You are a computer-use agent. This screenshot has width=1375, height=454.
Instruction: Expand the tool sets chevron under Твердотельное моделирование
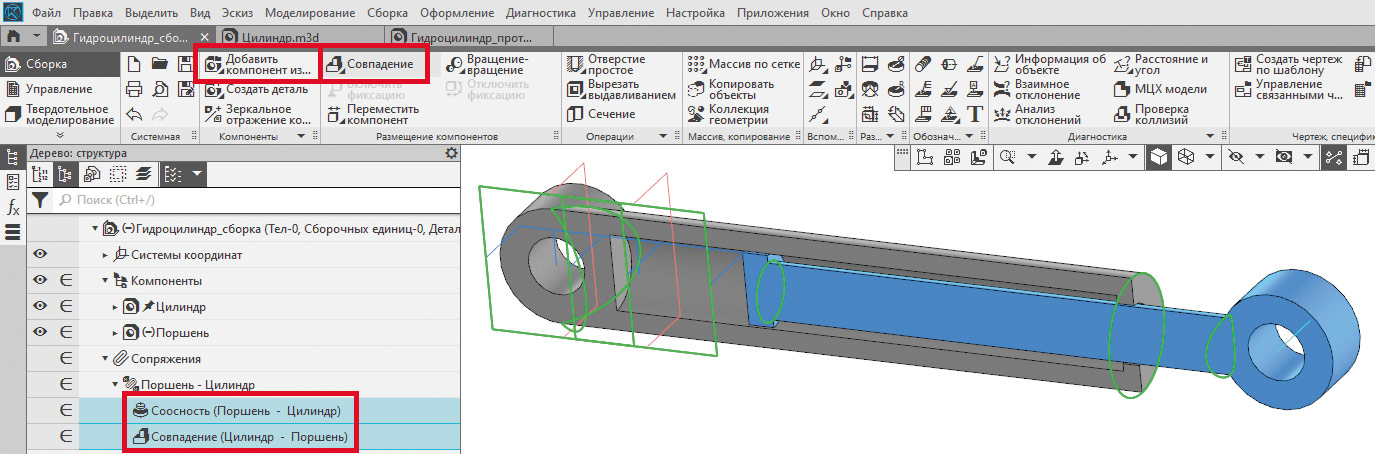[60, 136]
